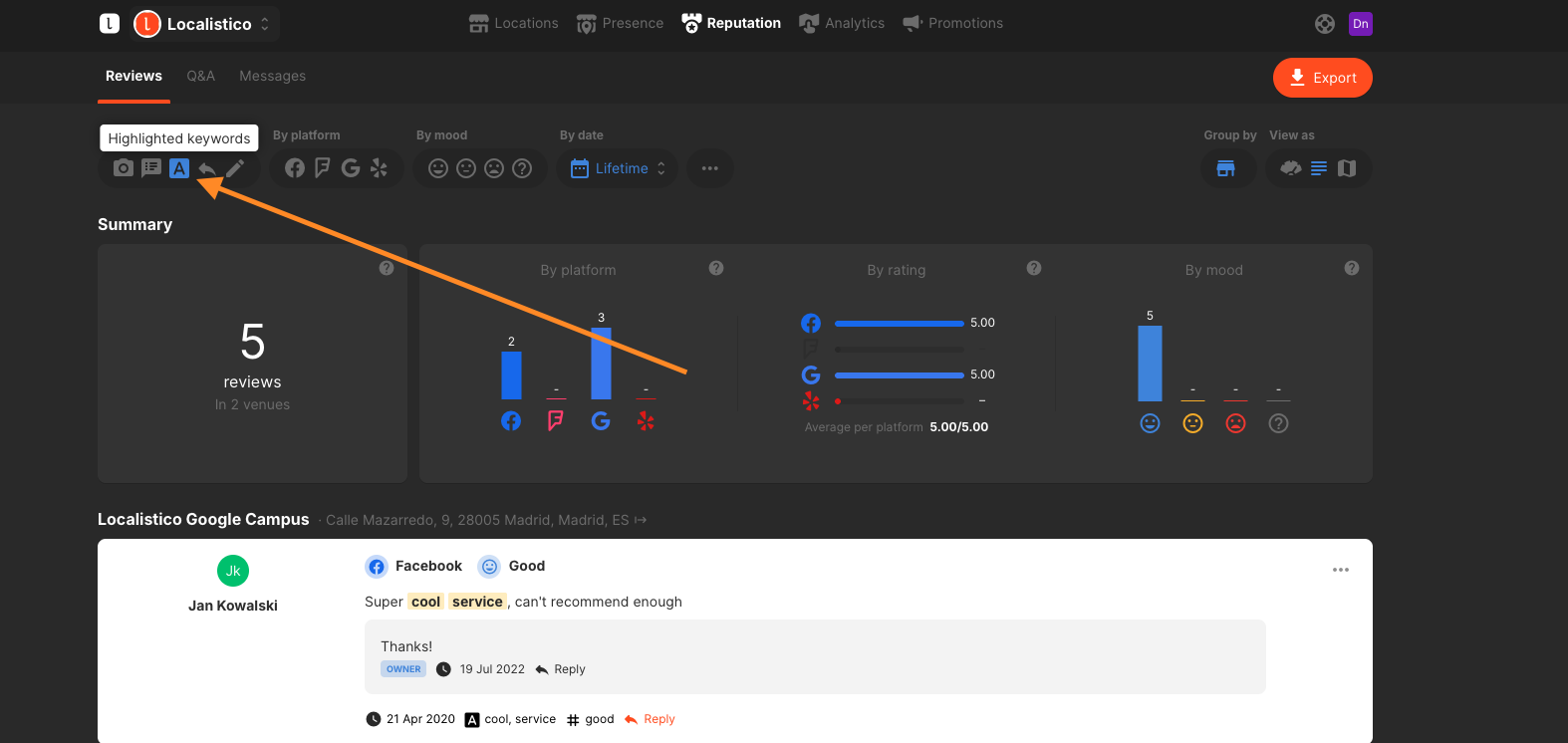
Task: Click the Jk reviewer avatar
Action: [x=233, y=571]
